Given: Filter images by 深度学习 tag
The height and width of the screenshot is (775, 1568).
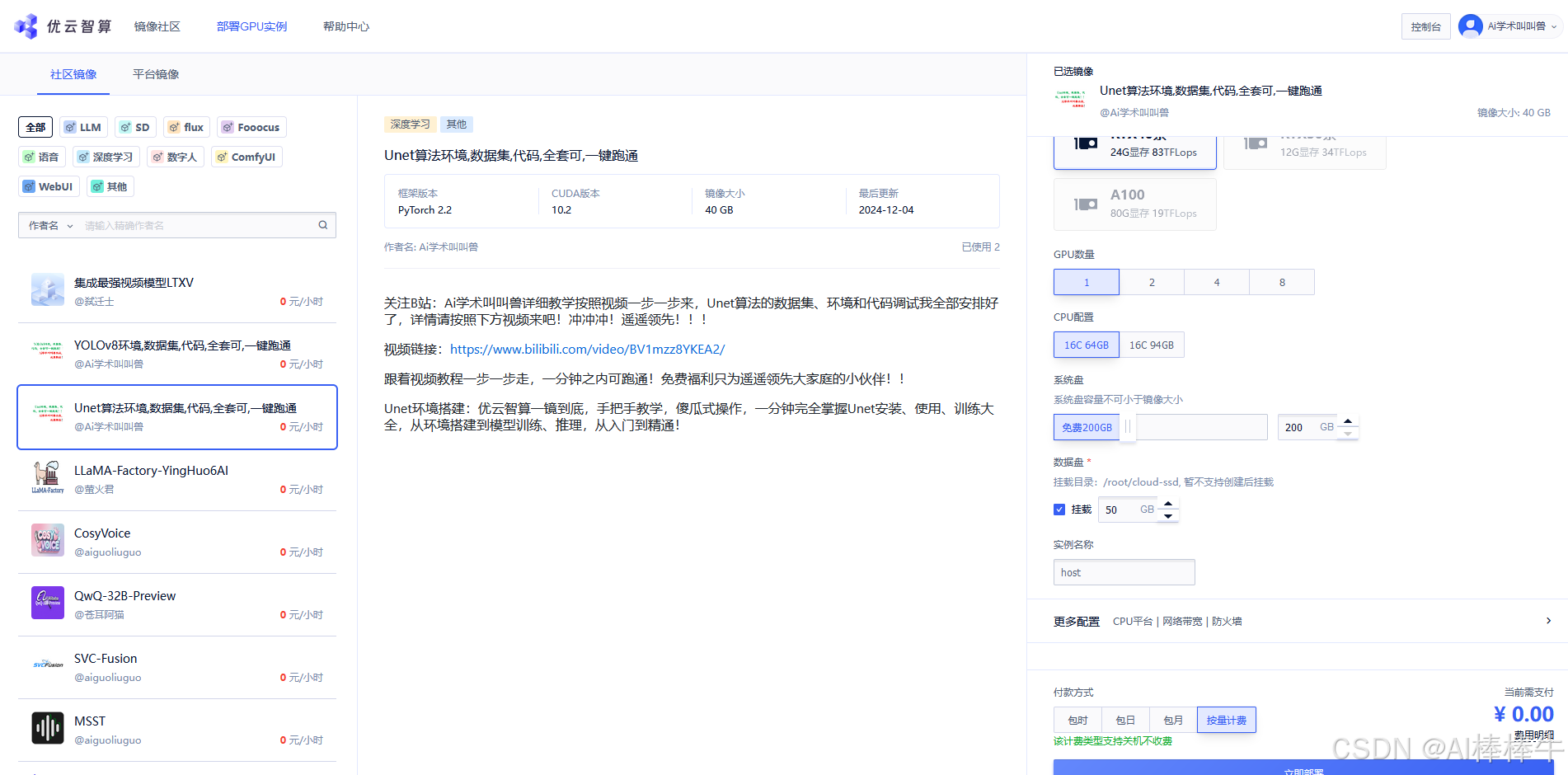Looking at the screenshot, I should 106,157.
